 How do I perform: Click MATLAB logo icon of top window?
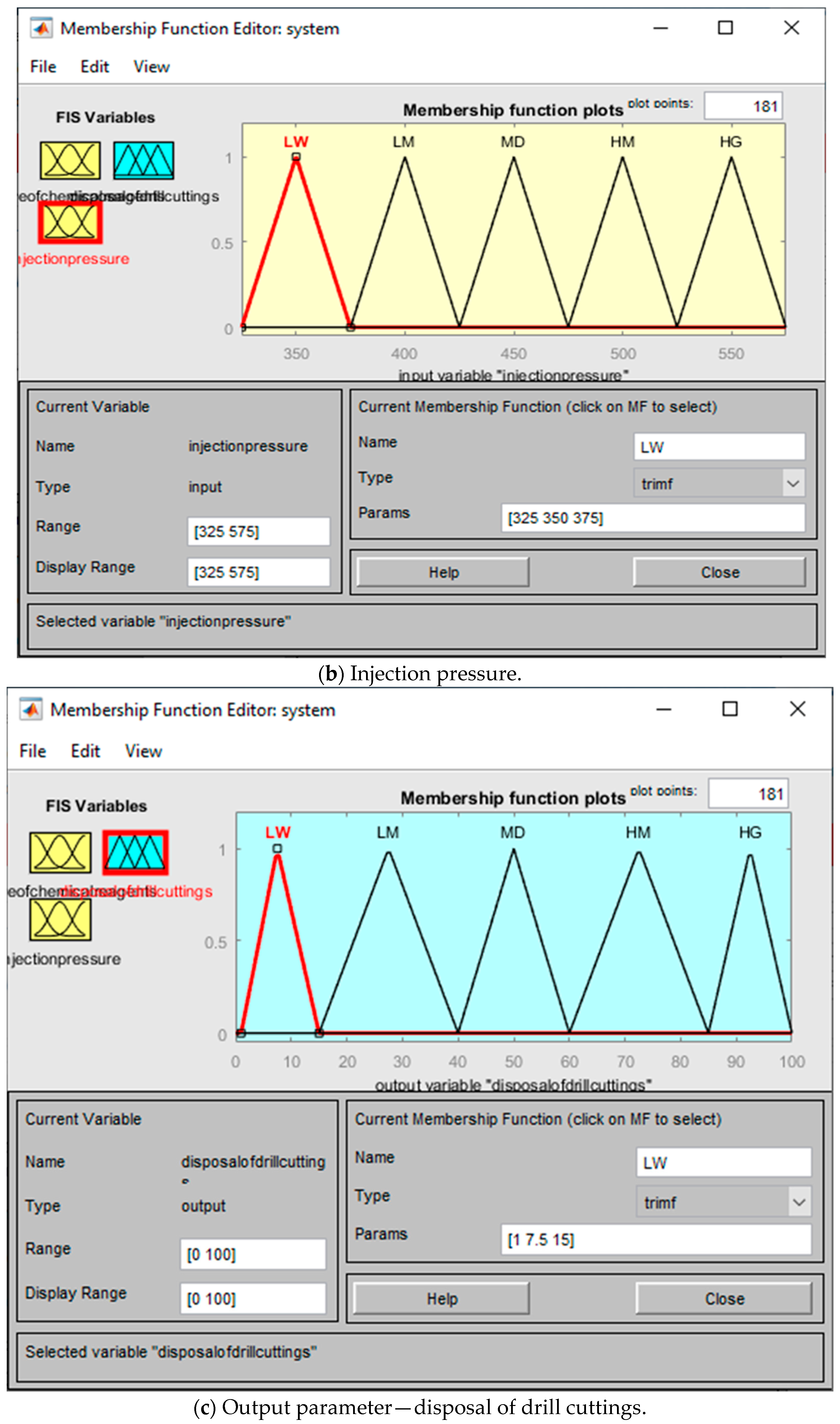[x=41, y=28]
